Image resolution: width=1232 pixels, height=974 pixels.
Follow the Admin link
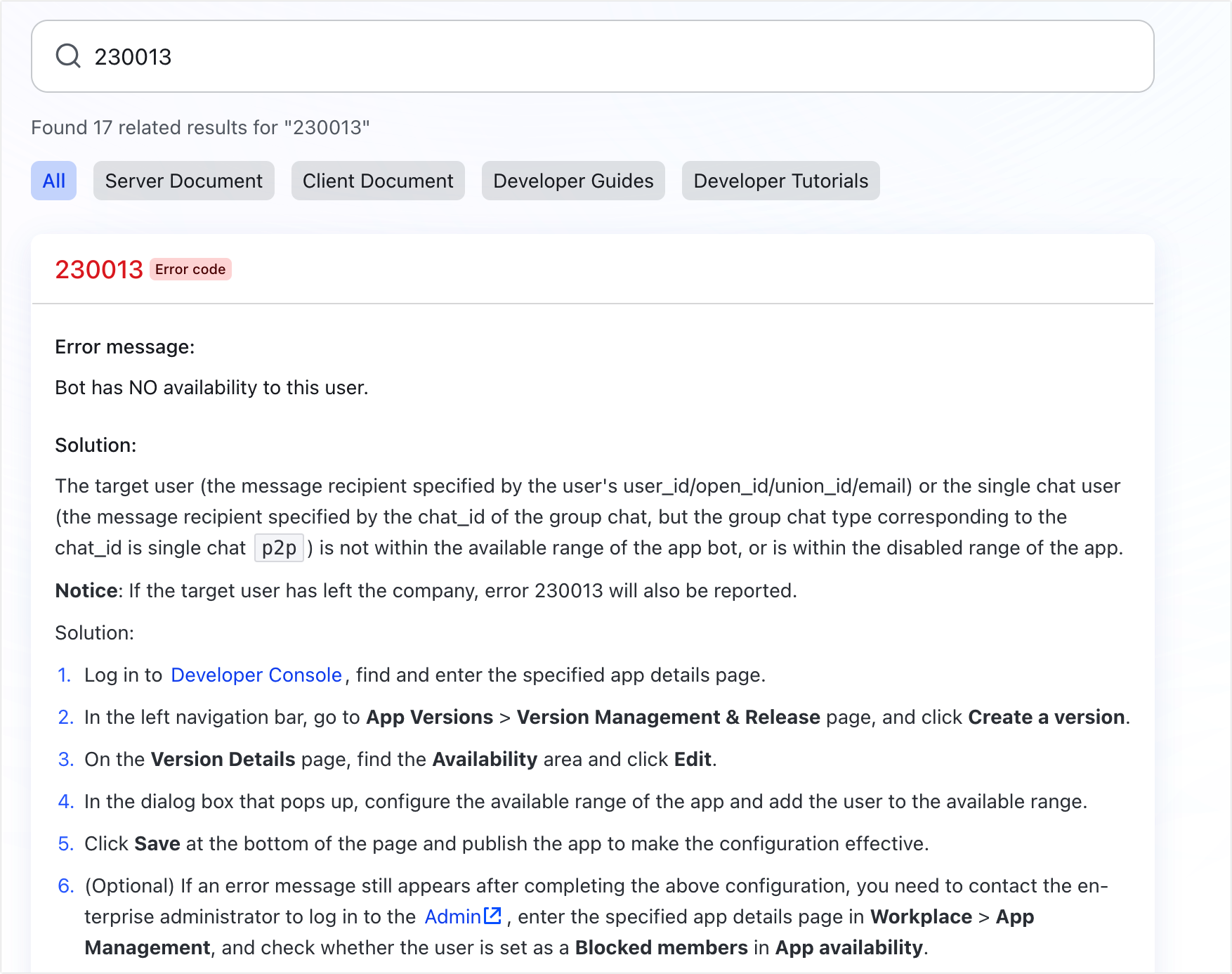click(453, 916)
